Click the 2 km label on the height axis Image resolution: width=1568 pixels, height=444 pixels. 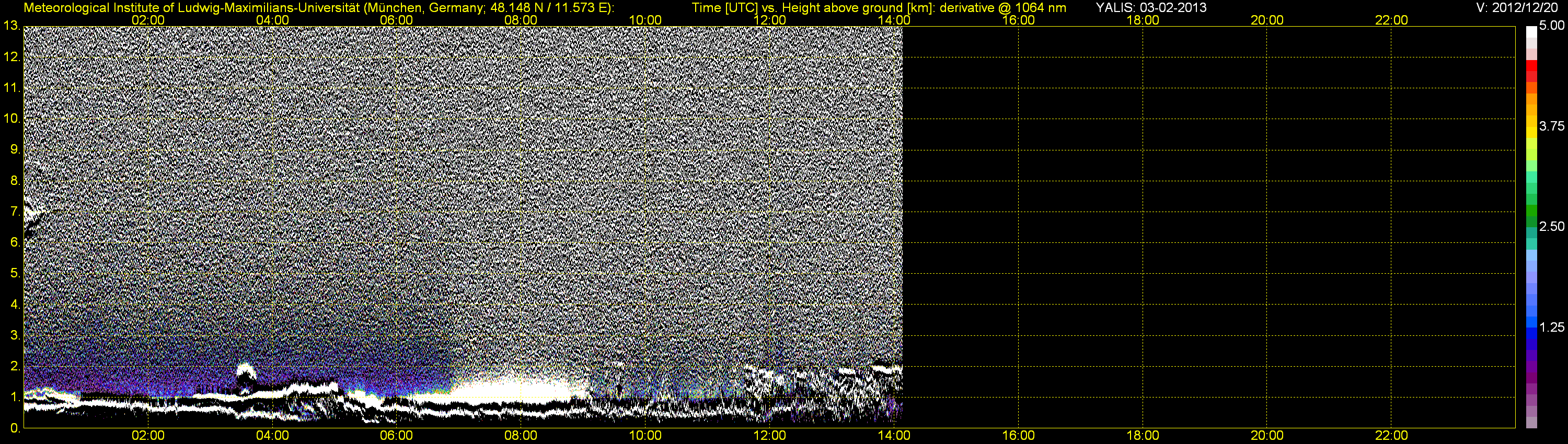coord(15,366)
